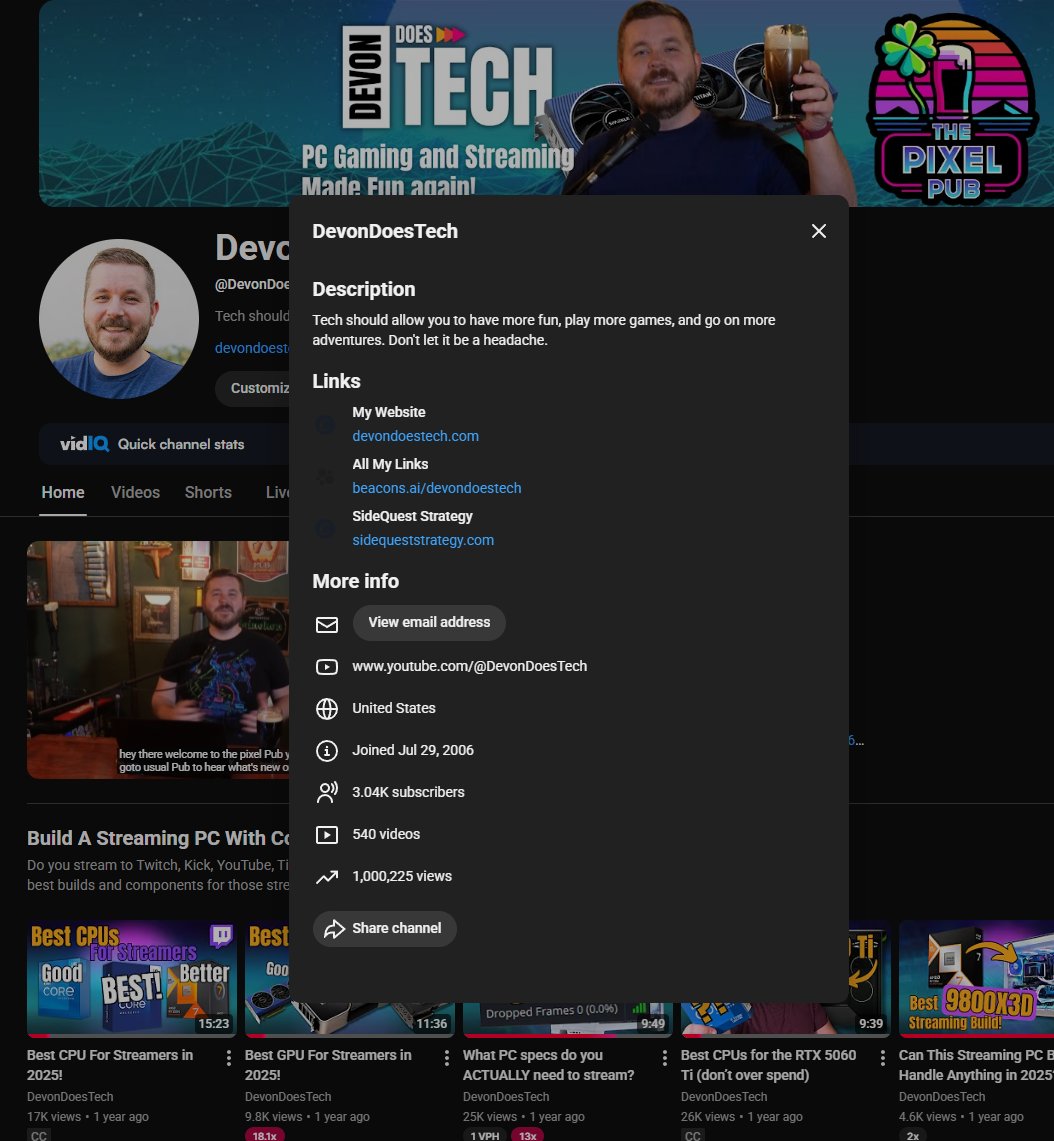
Task: Click the envelope email icon
Action: [x=327, y=624]
